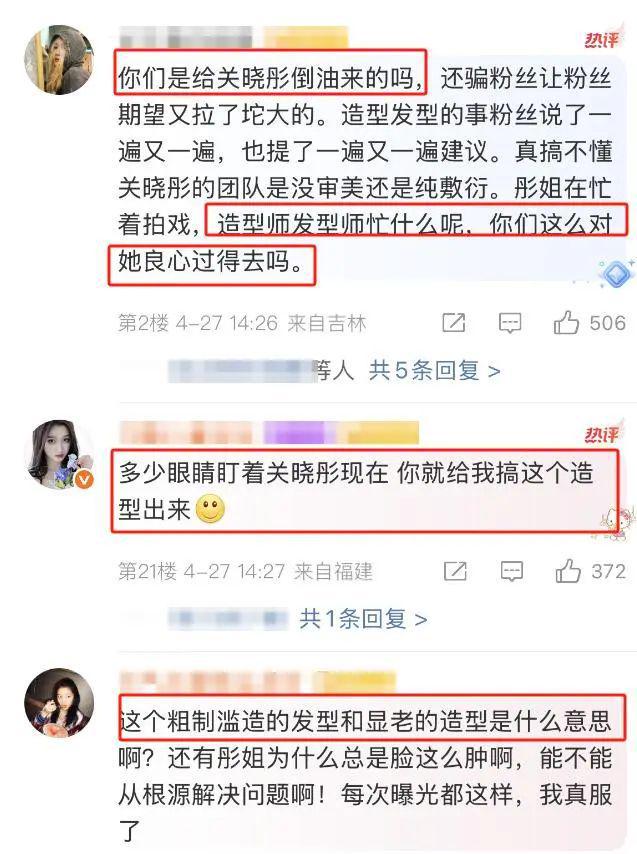The image size is (637, 854).
Task: Open verified second commenter's avatar
Action: coord(59,455)
